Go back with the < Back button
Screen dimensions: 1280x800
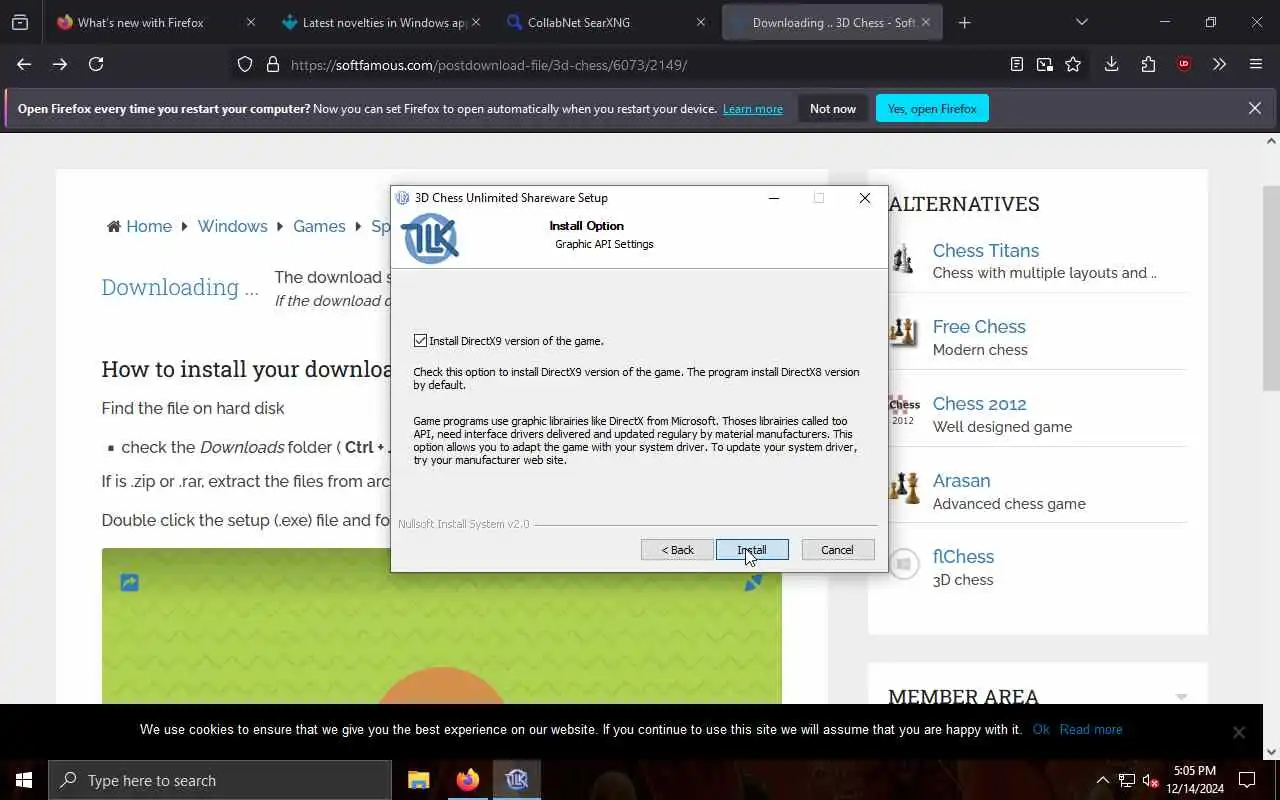677,550
